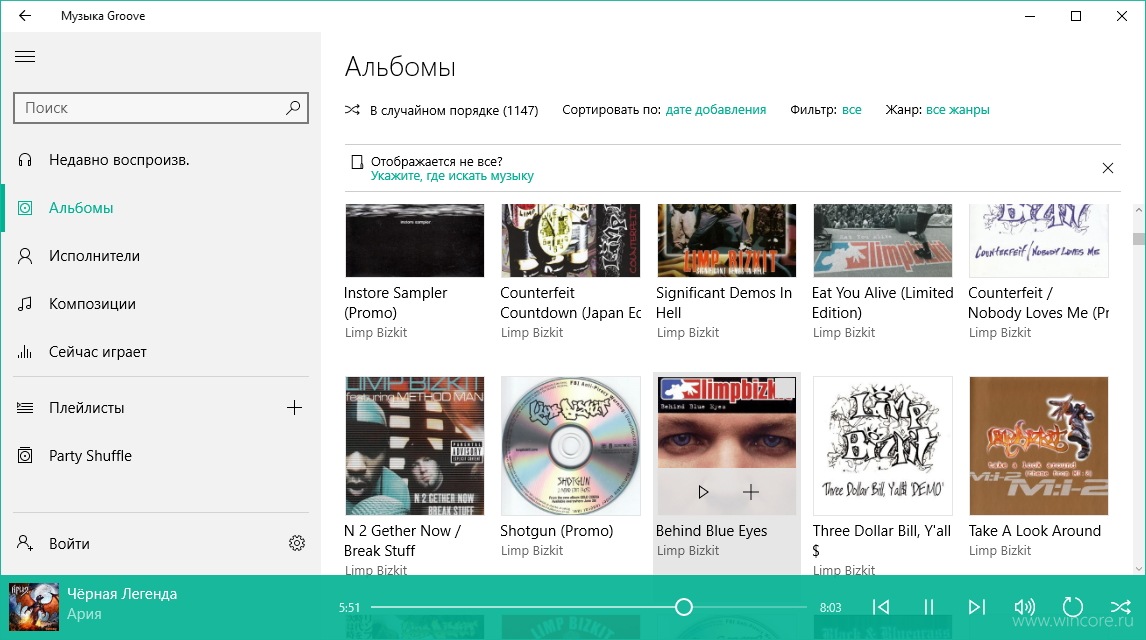Click Ария artist name in player
The width and height of the screenshot is (1146, 640).
84,614
